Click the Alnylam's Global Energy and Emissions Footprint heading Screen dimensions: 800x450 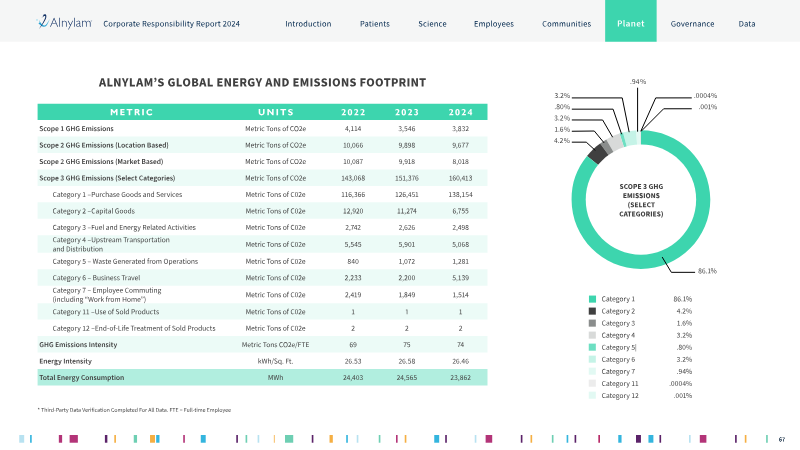(x=262, y=83)
